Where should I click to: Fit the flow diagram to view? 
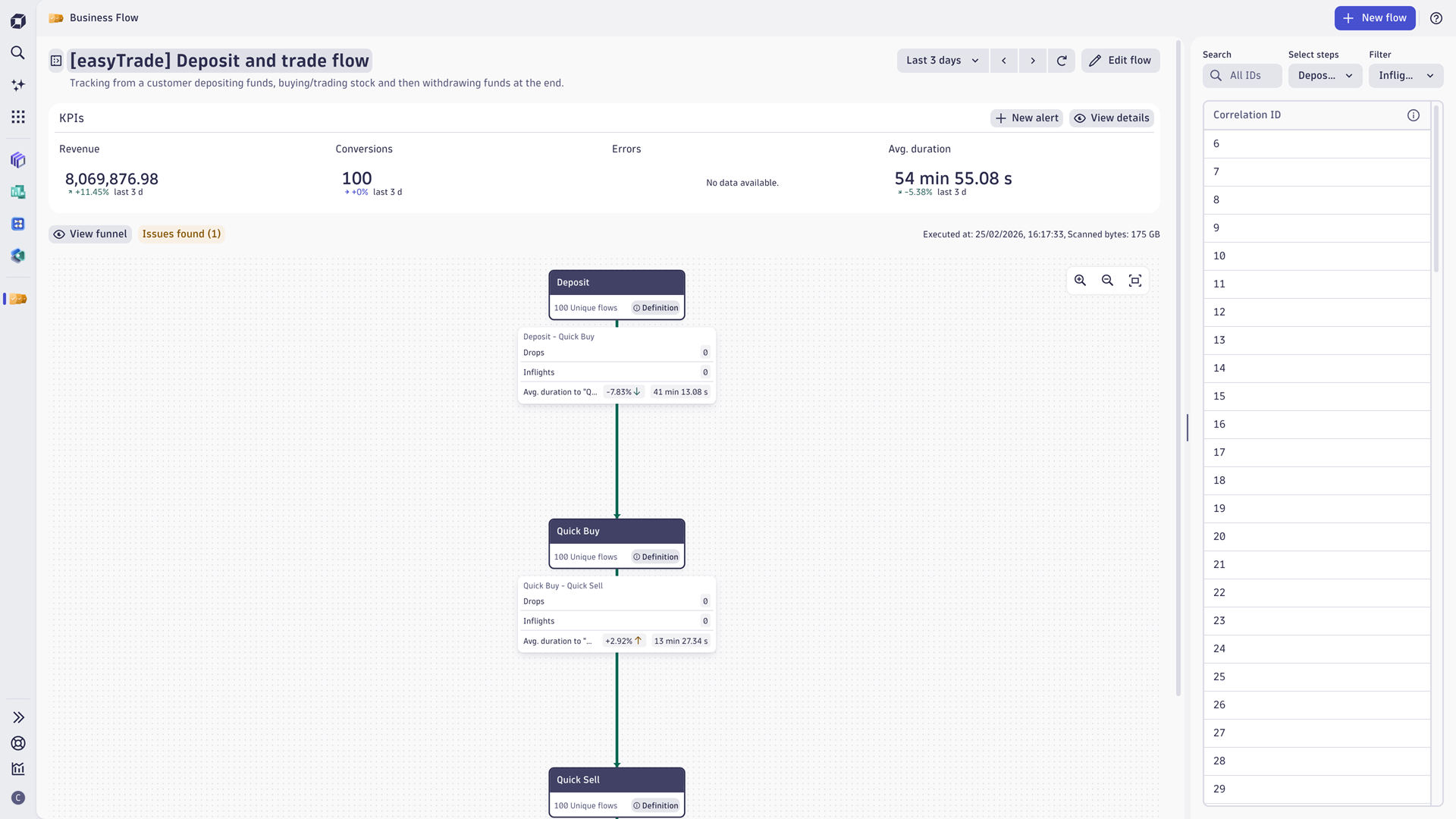click(x=1135, y=281)
